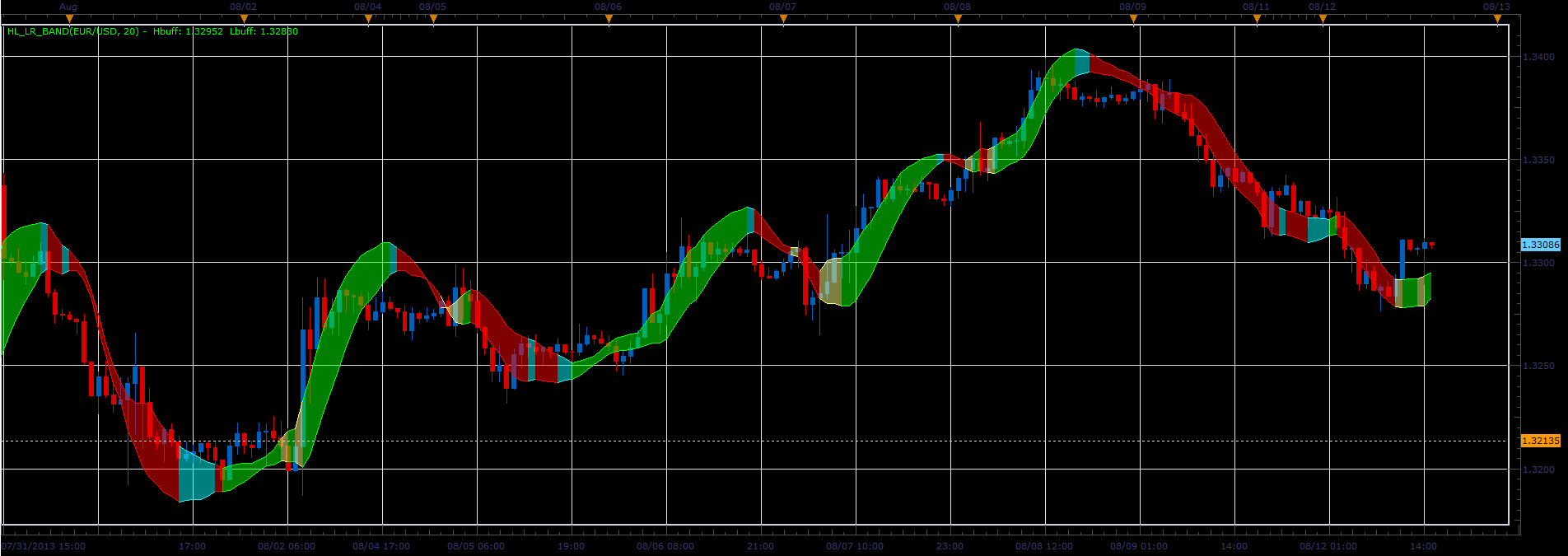Click the 08/05 06:00 time axis label
This screenshot has height=556, width=1568.
point(476,546)
